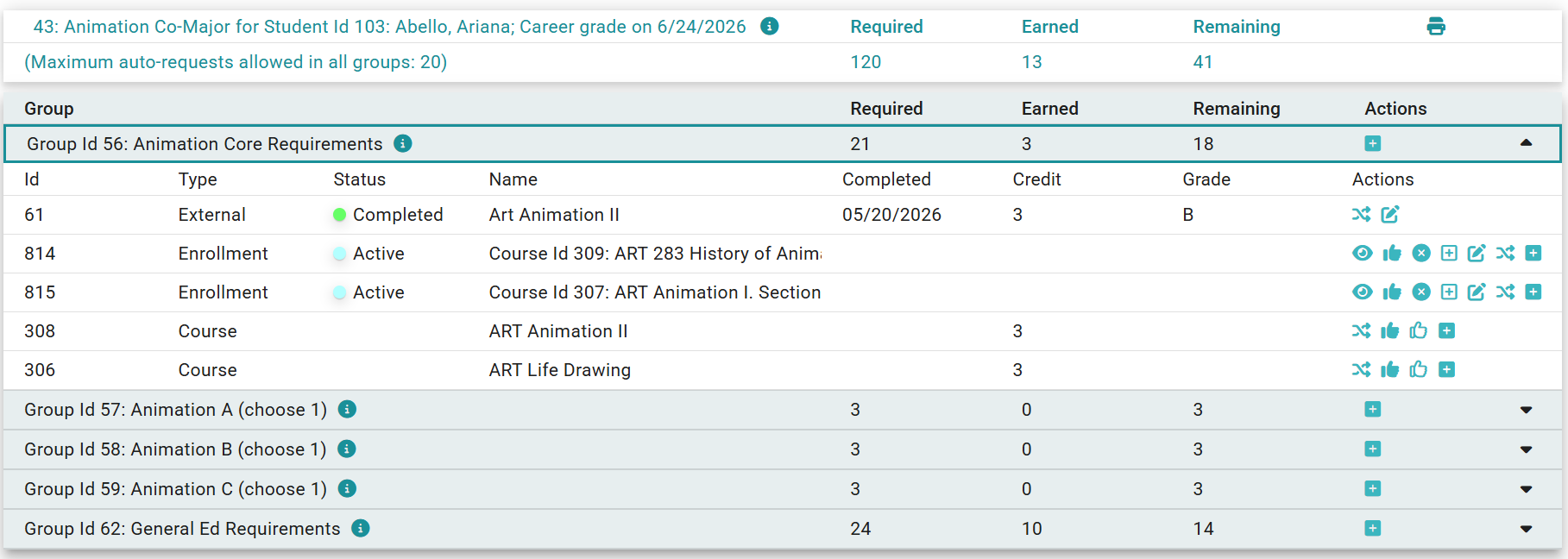1568x559 pixels.
Task: Click completed date 05/20/2026
Action: 891,215
